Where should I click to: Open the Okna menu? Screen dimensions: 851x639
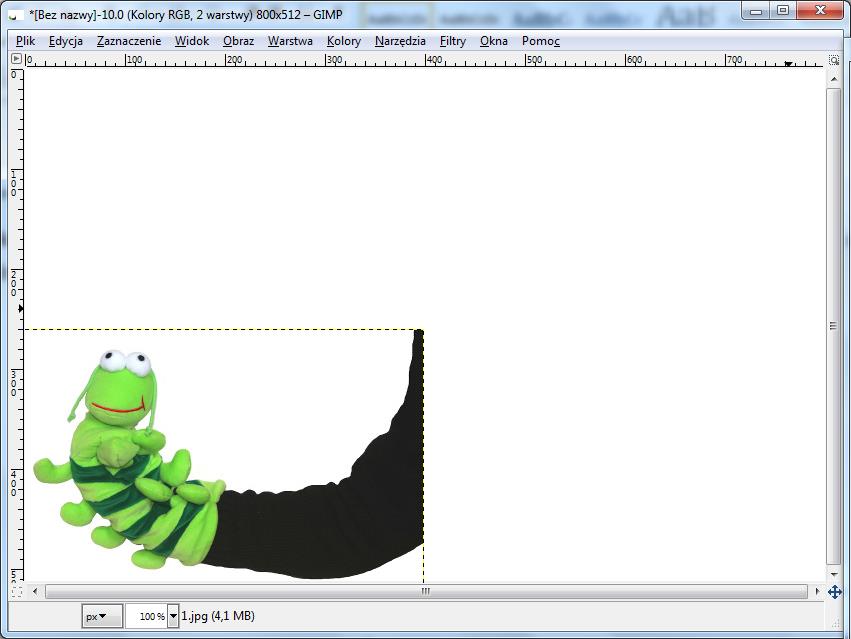493,41
